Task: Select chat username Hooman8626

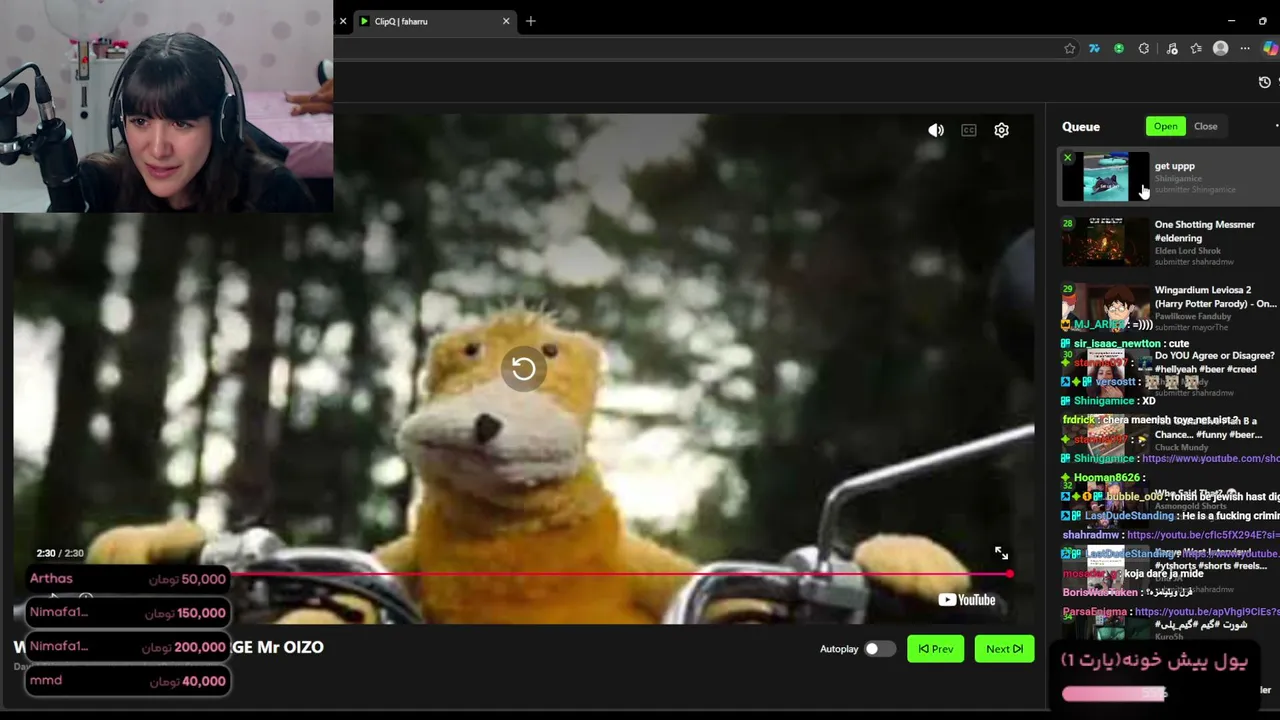Action: pos(1106,478)
